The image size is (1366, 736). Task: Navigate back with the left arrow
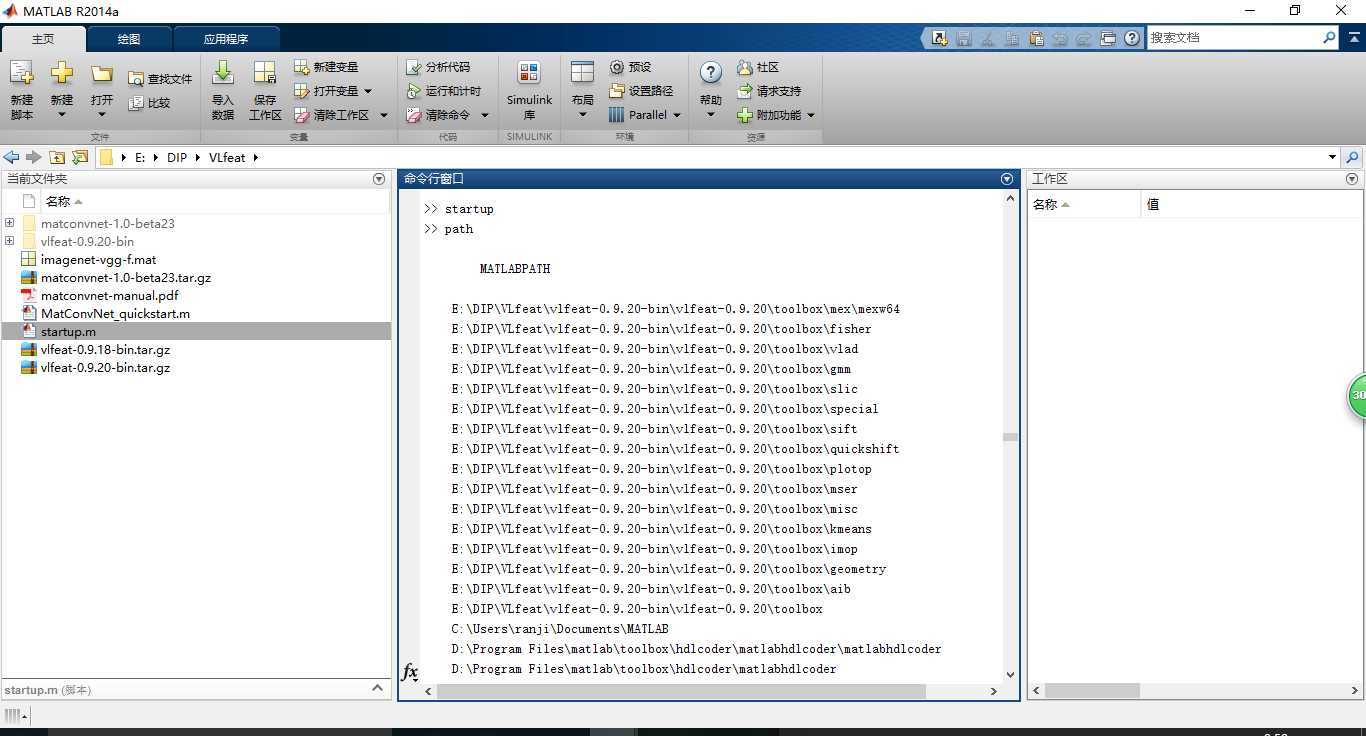11,157
